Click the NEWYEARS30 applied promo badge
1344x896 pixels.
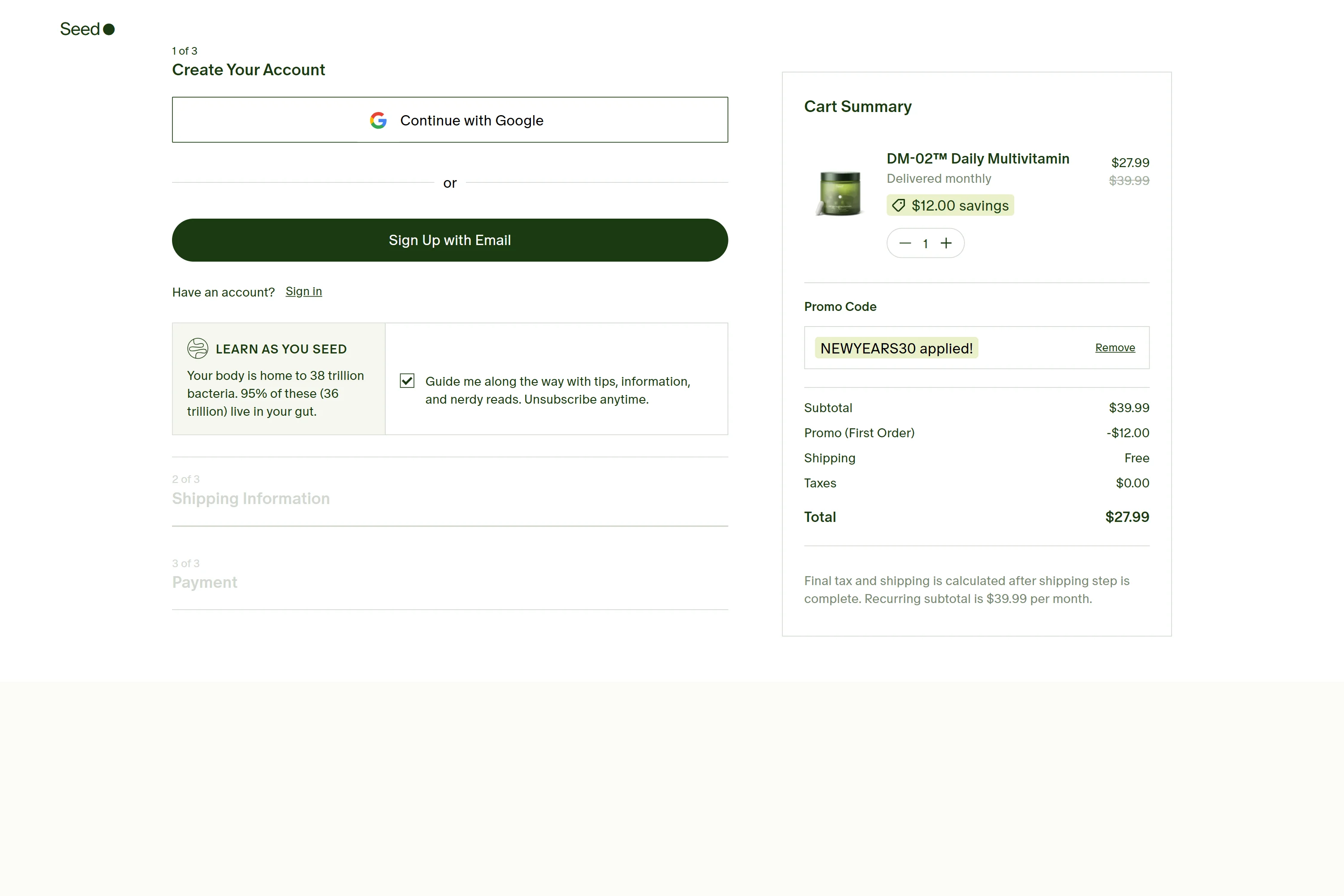click(896, 348)
